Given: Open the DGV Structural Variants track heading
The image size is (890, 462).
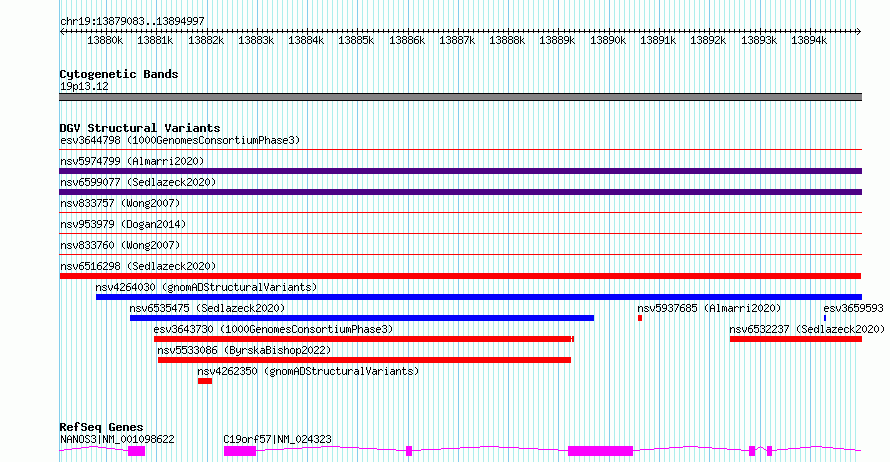Looking at the screenshot, I should 140,128.
